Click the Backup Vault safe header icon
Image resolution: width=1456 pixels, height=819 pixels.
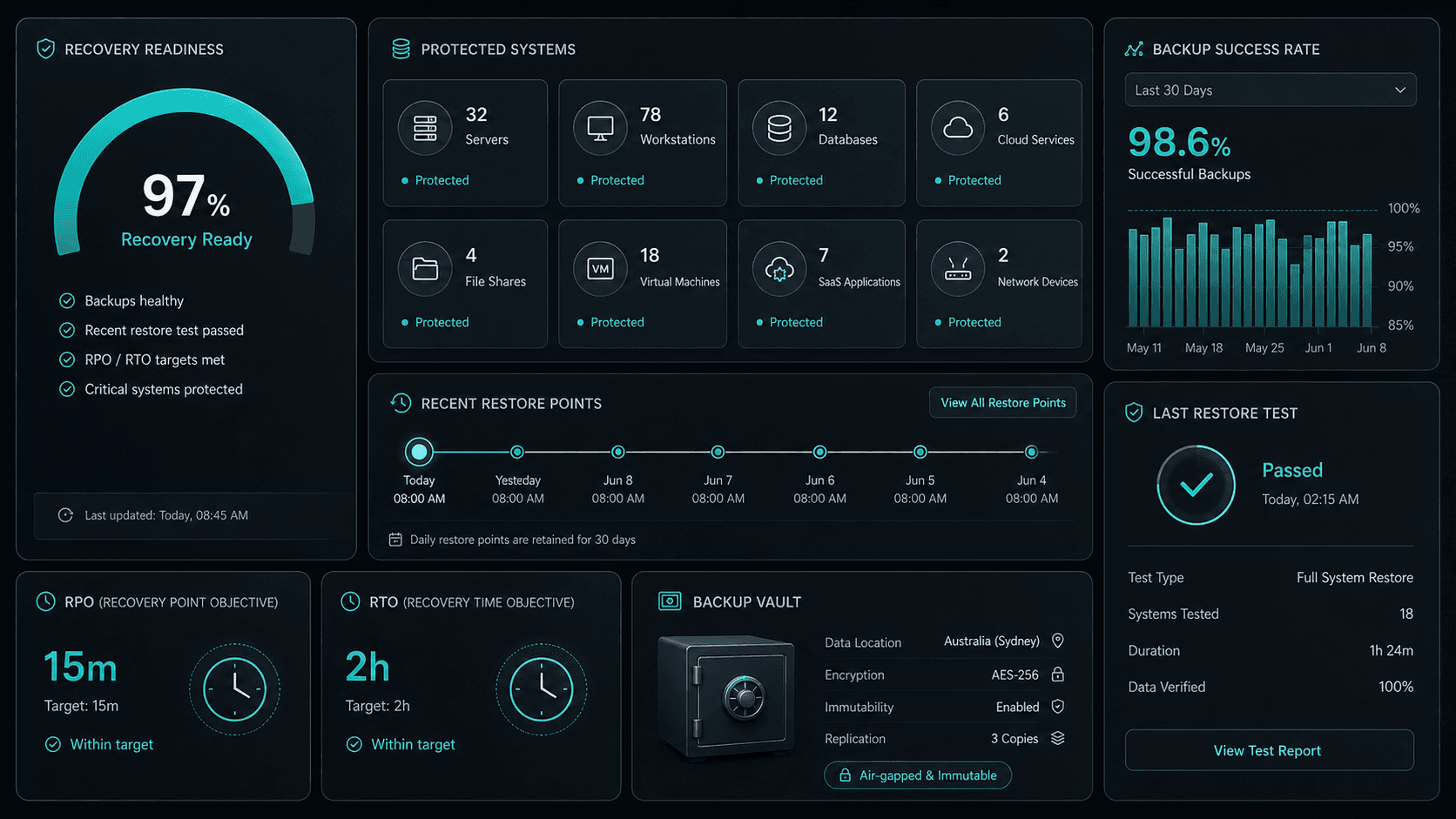click(x=670, y=601)
